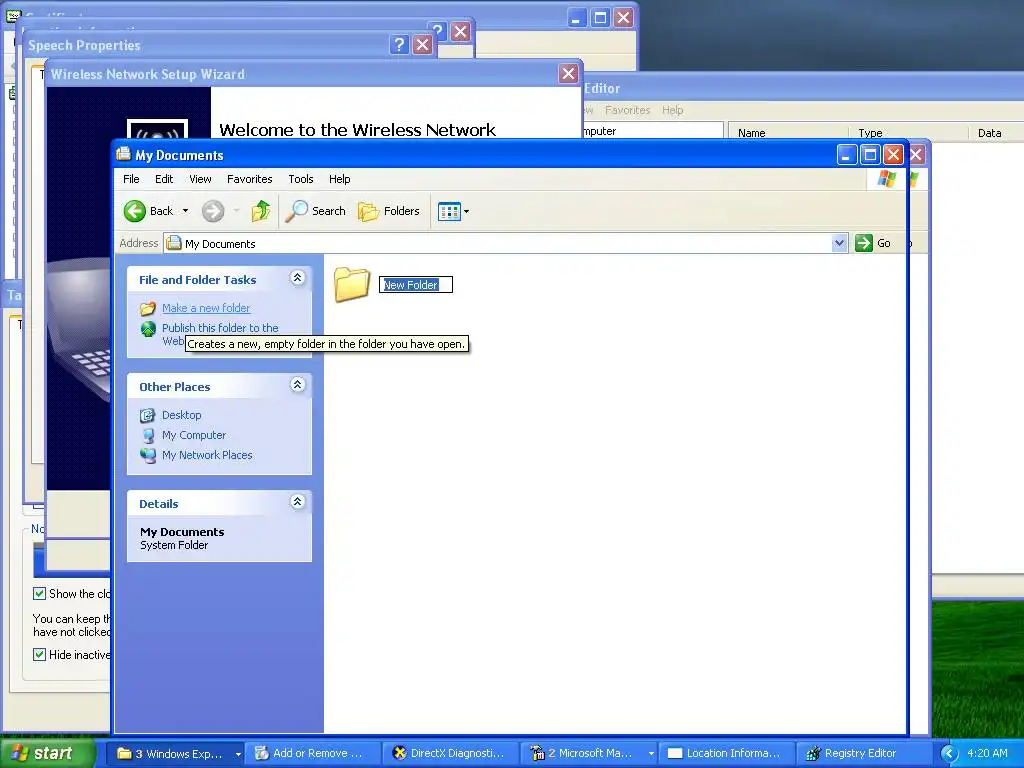This screenshot has height=768, width=1024.
Task: Click the Publish to Web globe icon
Action: click(148, 328)
